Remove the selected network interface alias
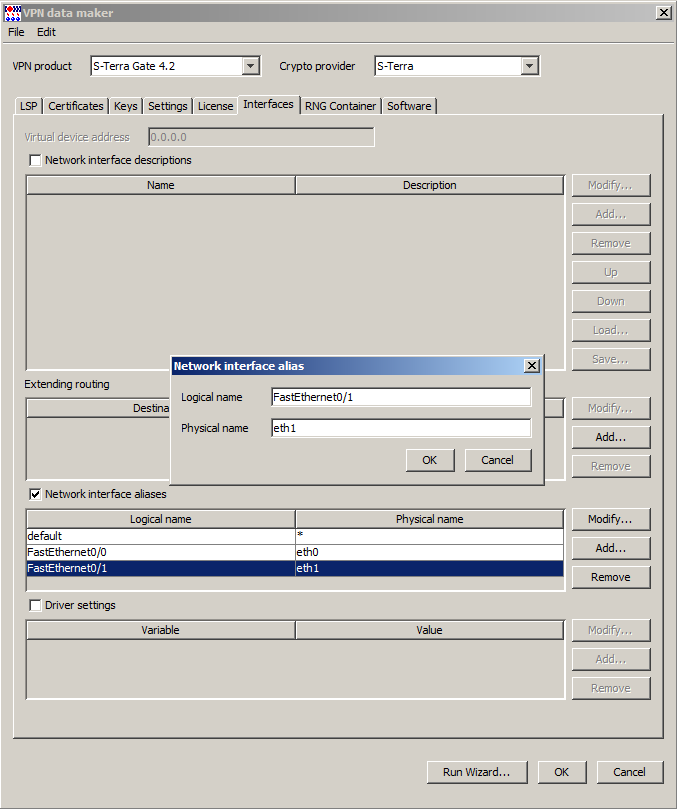 (x=610, y=577)
